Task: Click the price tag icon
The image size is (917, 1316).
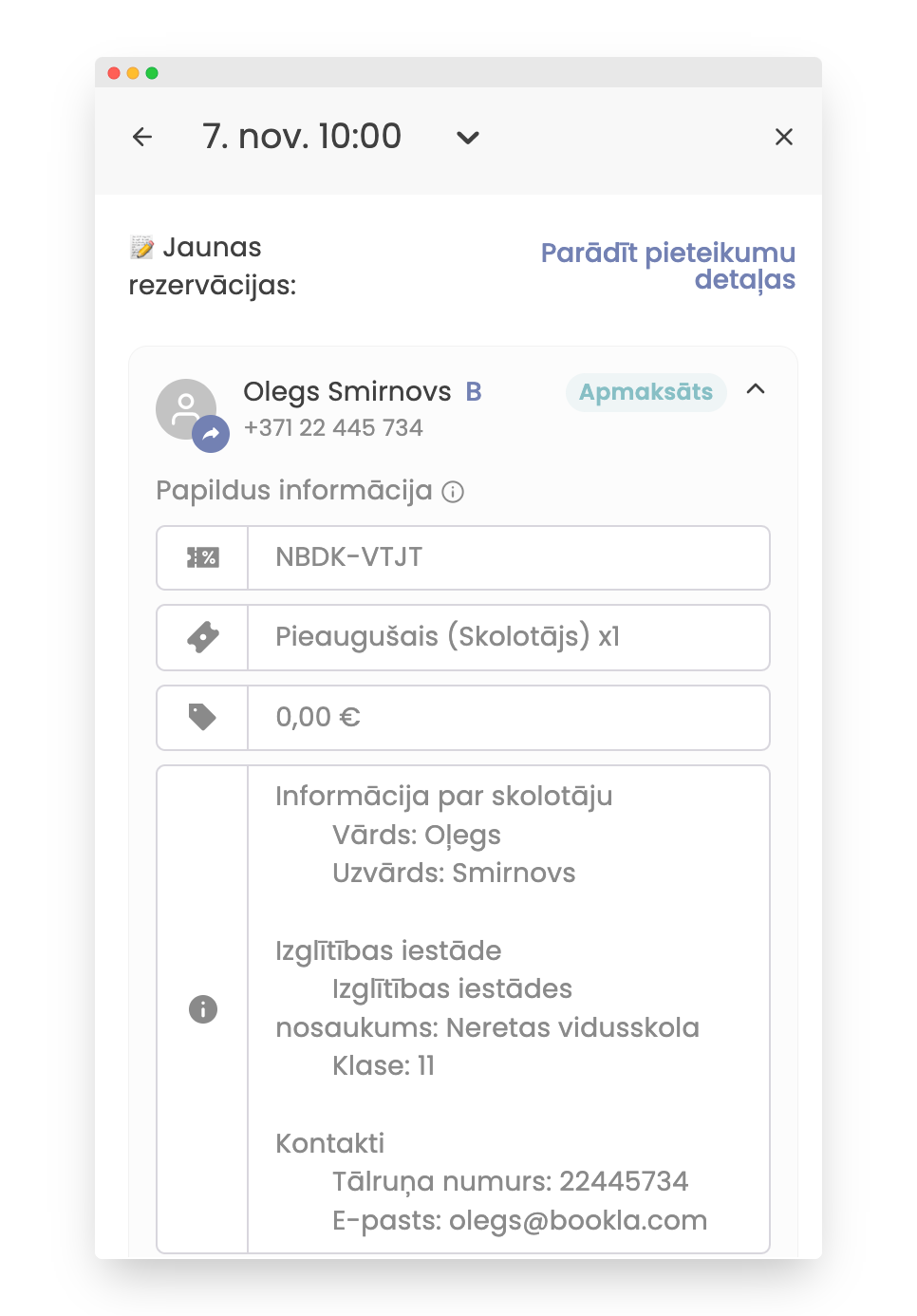Action: point(203,717)
